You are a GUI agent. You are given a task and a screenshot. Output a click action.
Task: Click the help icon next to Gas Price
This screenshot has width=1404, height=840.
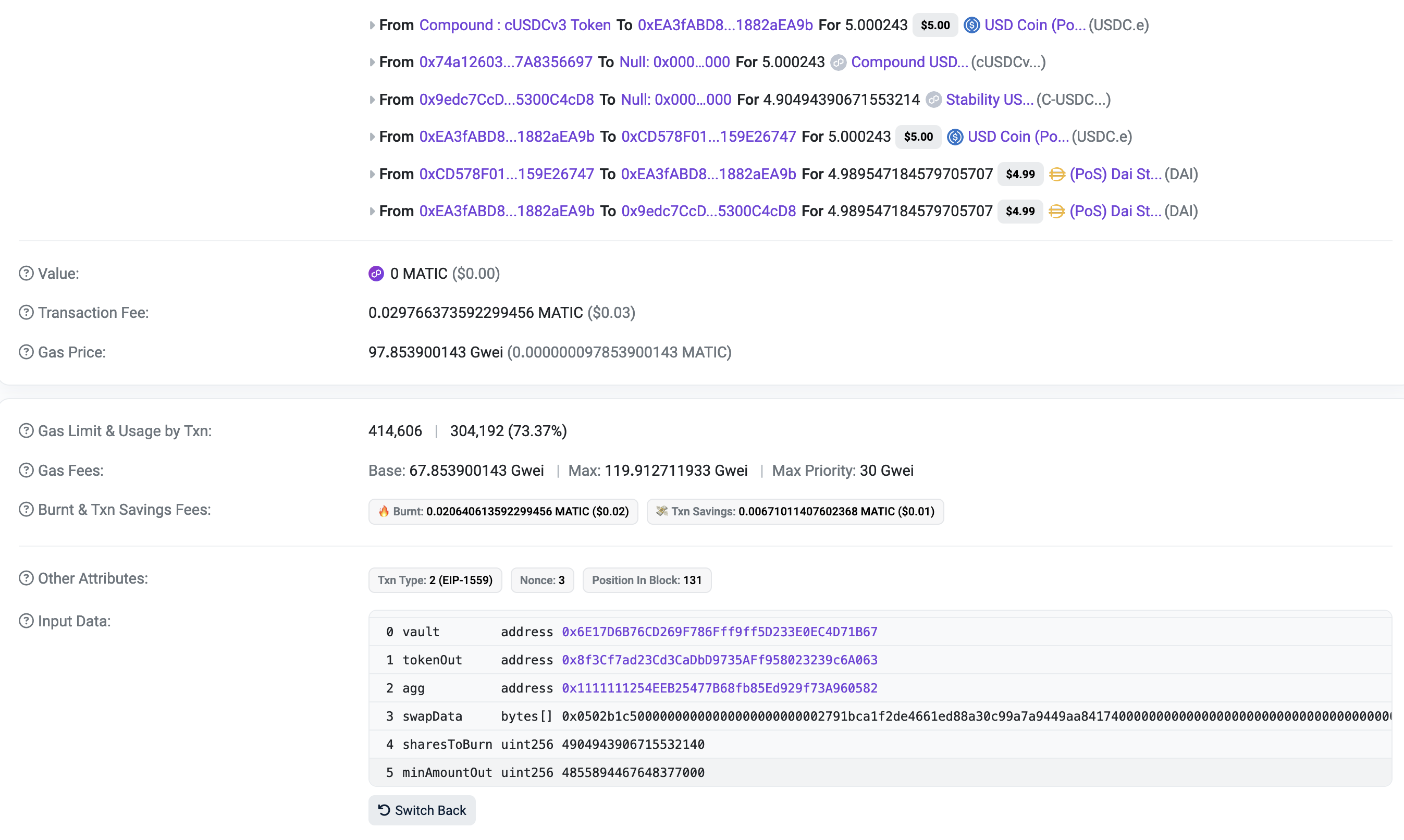coord(26,352)
